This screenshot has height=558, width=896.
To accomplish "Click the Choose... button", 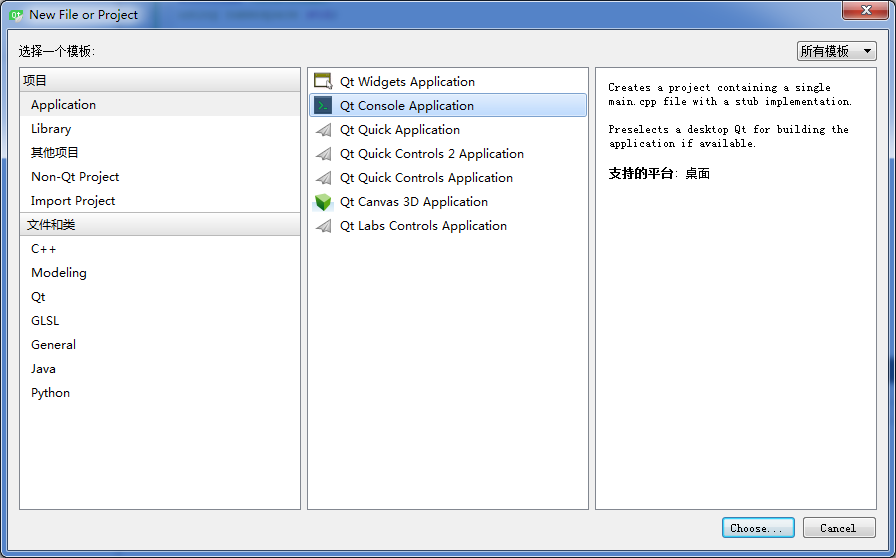I will tap(758, 528).
